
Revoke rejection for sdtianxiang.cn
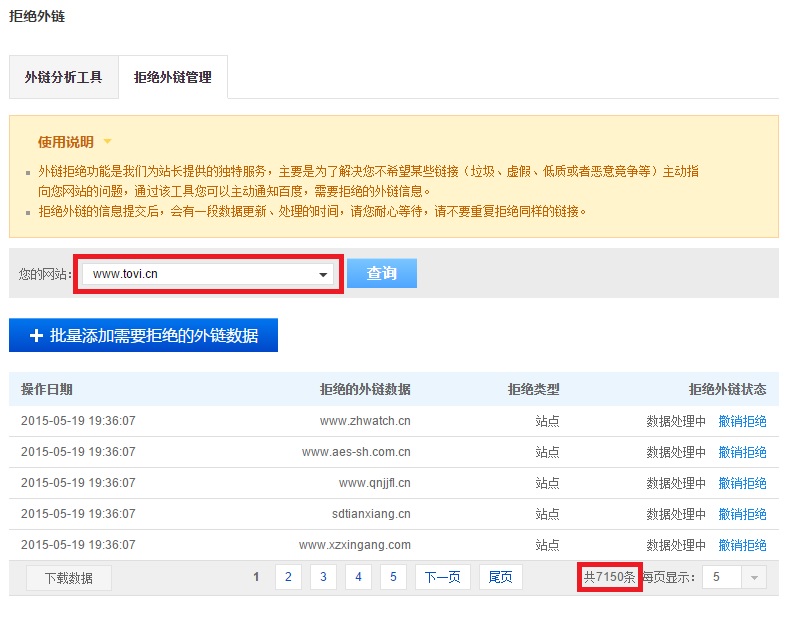pos(742,514)
